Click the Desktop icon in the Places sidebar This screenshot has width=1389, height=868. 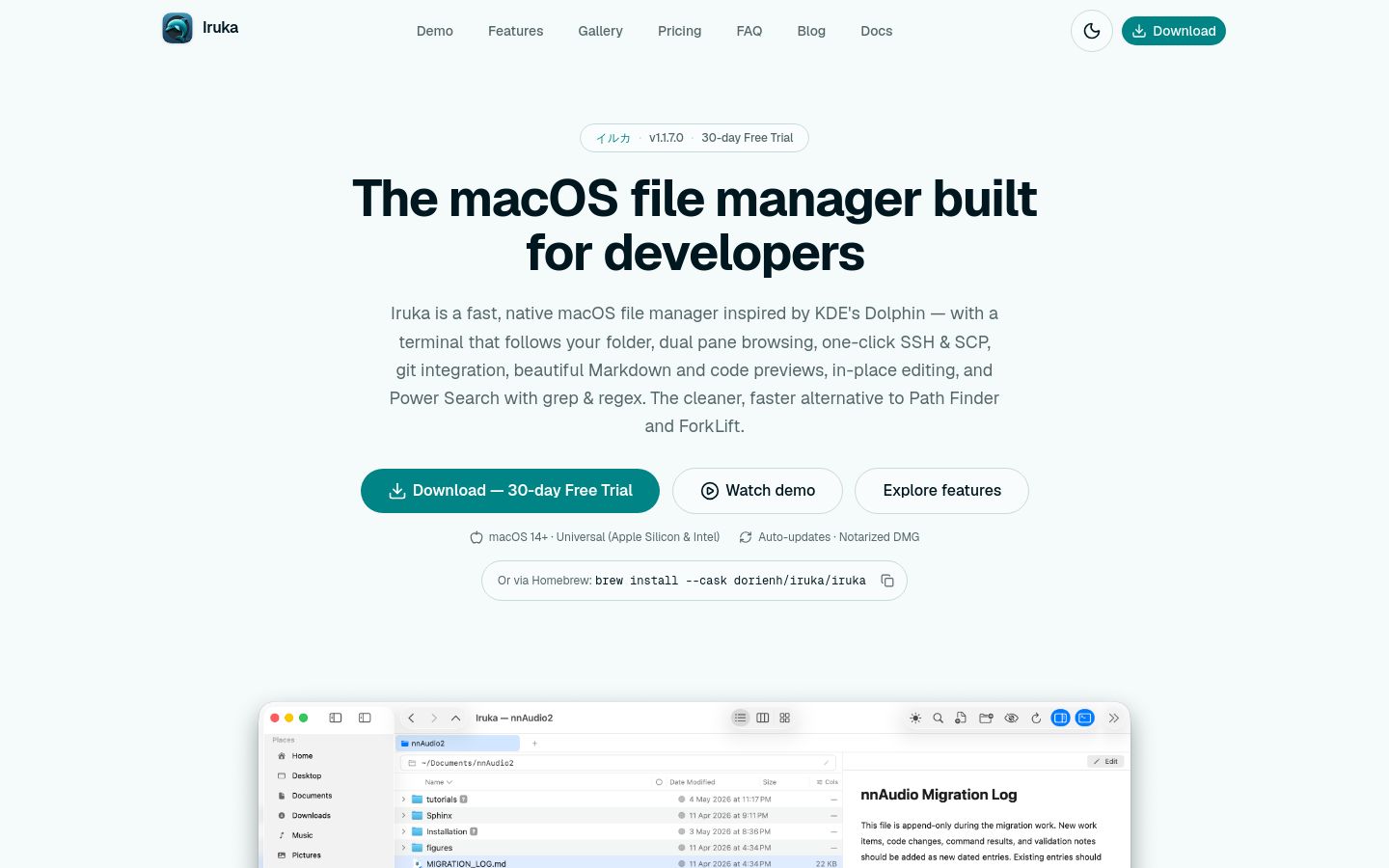(282, 775)
